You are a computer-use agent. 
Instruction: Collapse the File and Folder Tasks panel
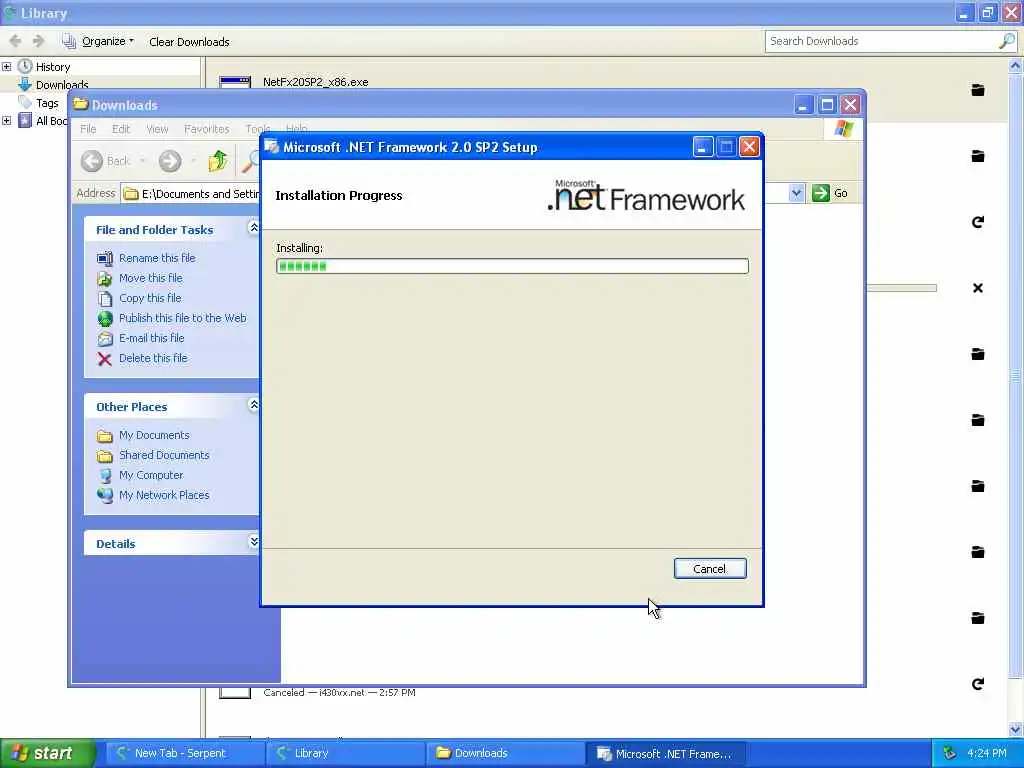pos(253,228)
